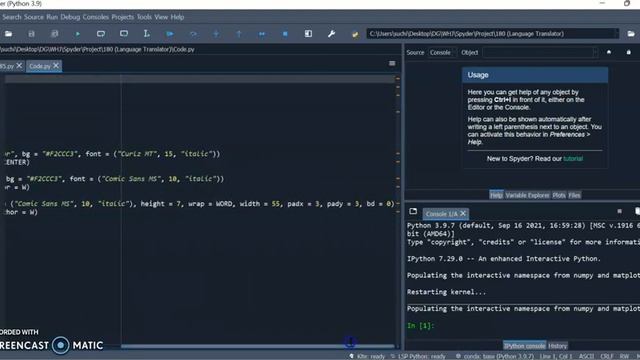Open file using the folder toolbar icon
Image resolution: width=640 pixels, height=360 pixels.
(8, 34)
